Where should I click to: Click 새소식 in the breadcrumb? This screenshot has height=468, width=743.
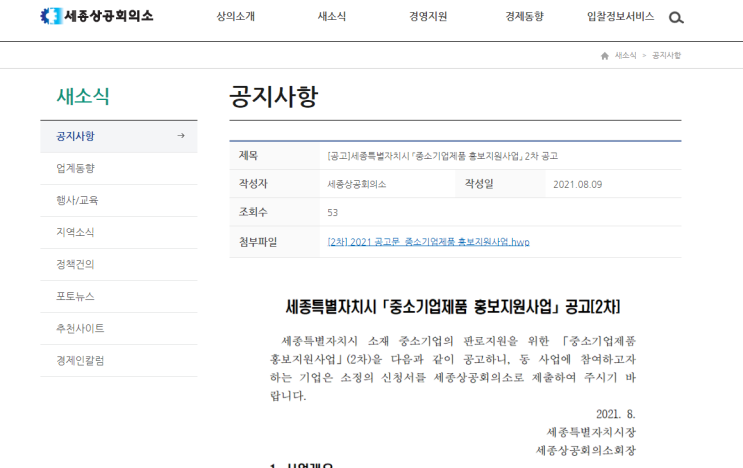coord(625,55)
